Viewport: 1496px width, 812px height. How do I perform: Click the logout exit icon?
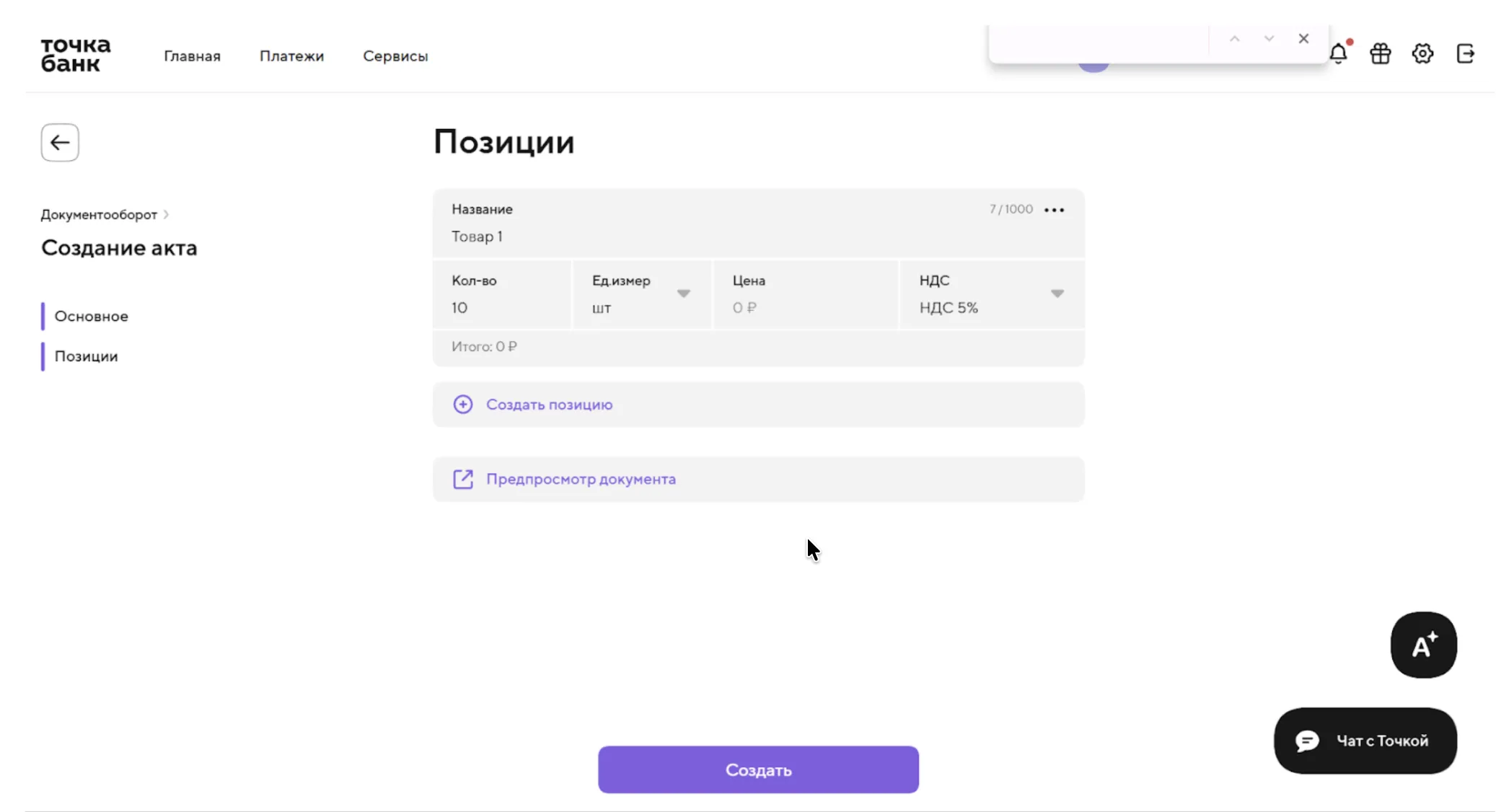(1465, 54)
